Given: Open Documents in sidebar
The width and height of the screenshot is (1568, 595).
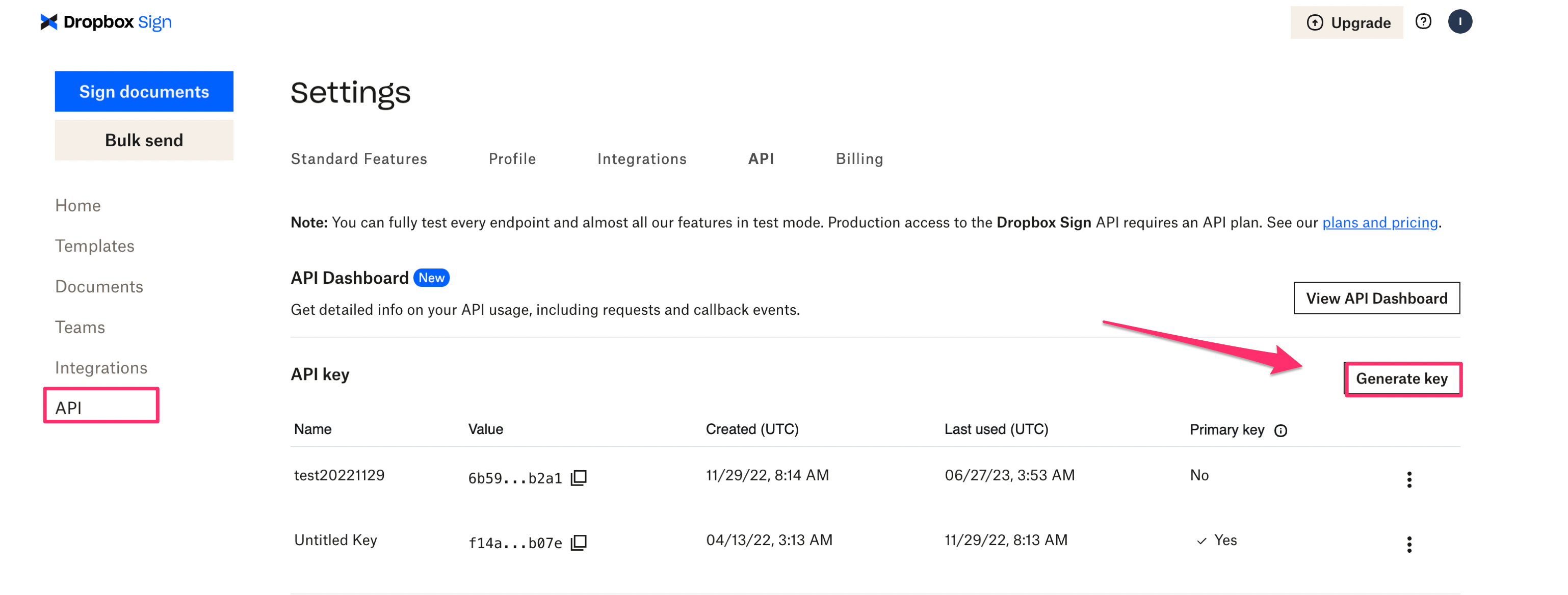Looking at the screenshot, I should [99, 287].
